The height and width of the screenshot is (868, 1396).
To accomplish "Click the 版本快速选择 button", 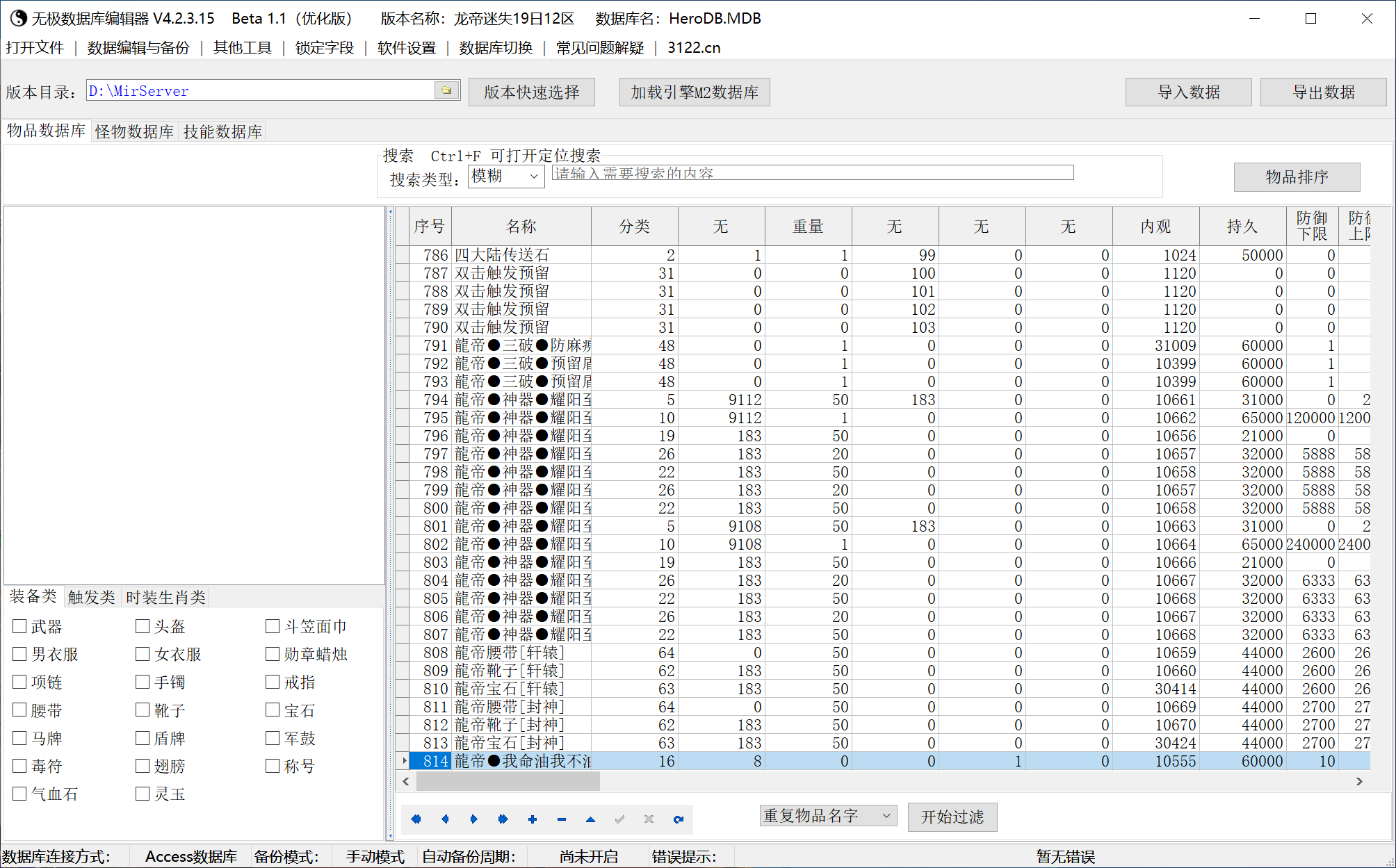I will point(532,92).
